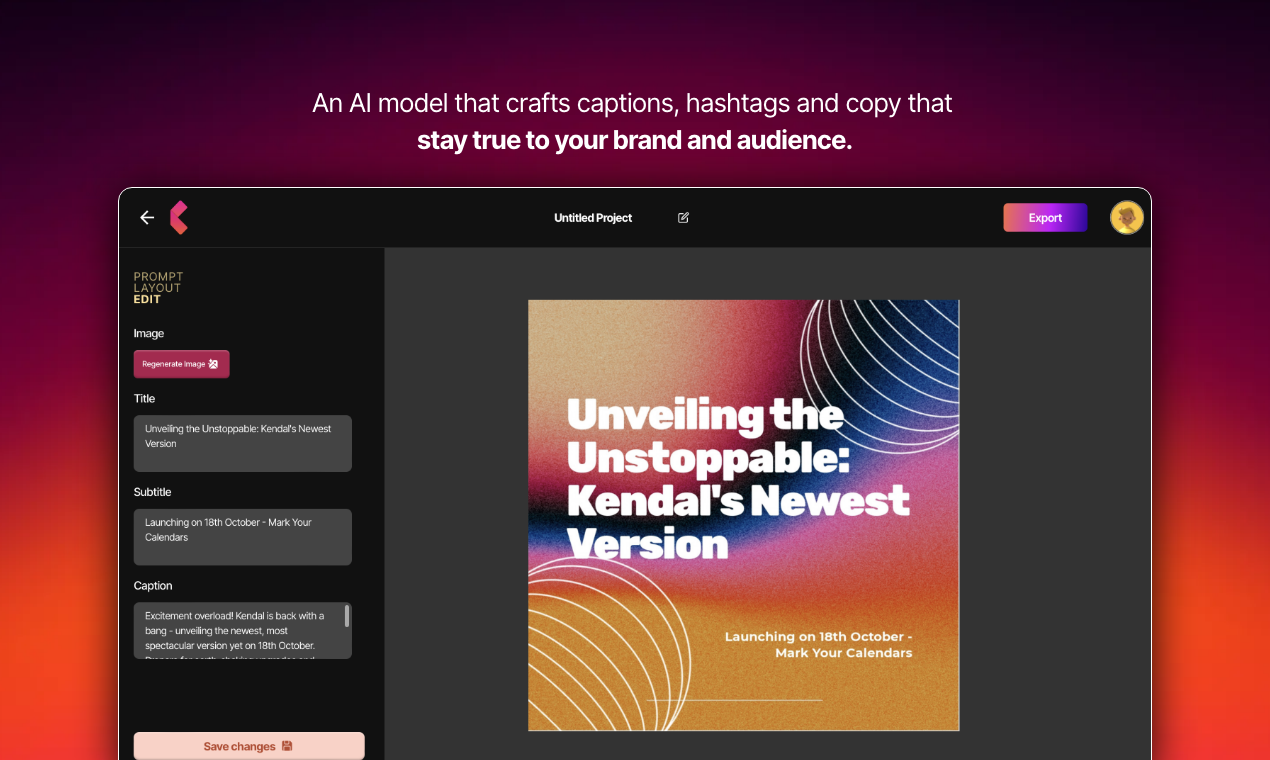Switch to the LAYOUT tab

tap(157, 287)
